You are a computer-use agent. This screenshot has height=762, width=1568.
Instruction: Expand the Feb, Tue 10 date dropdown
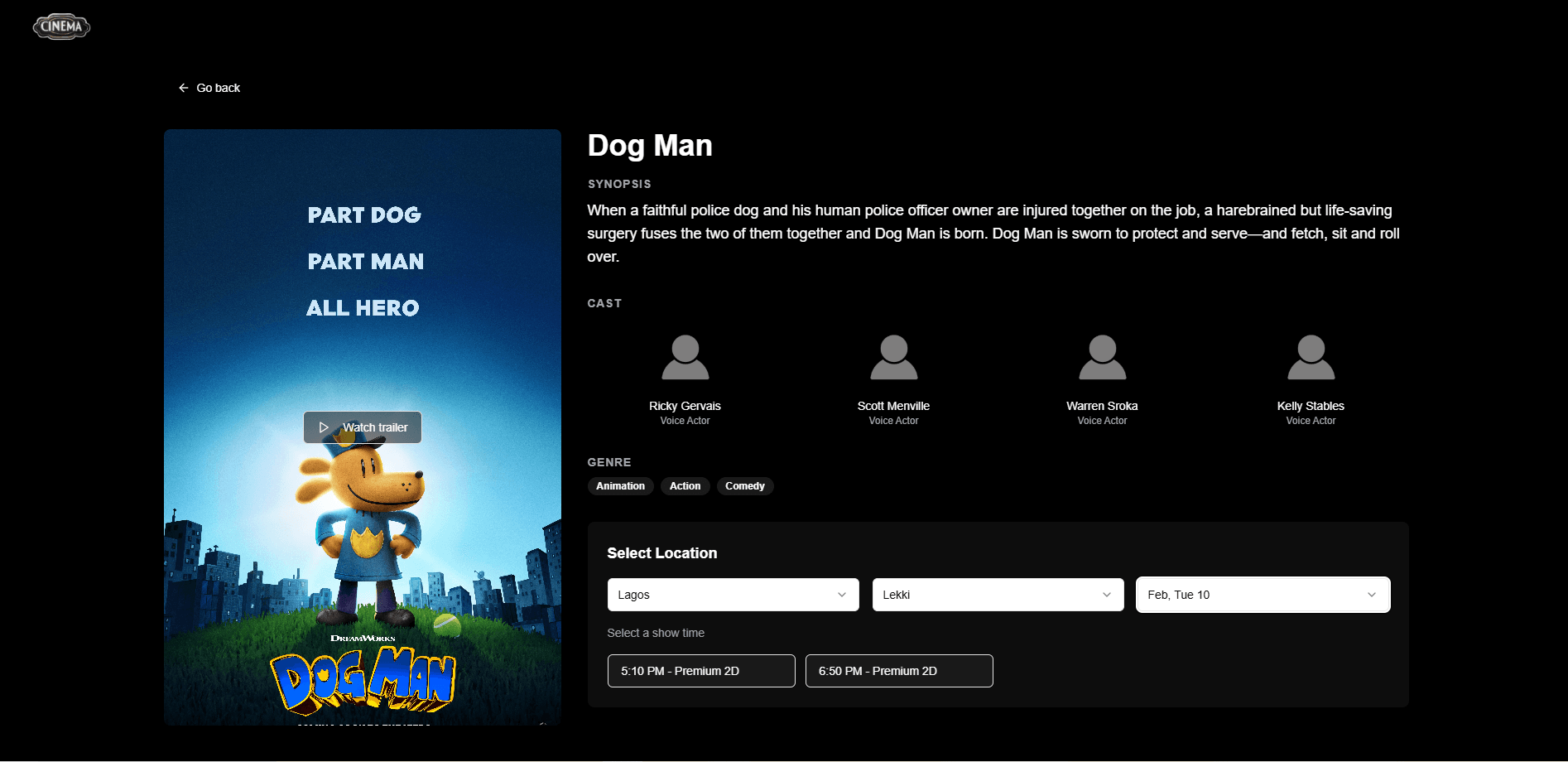(1262, 595)
